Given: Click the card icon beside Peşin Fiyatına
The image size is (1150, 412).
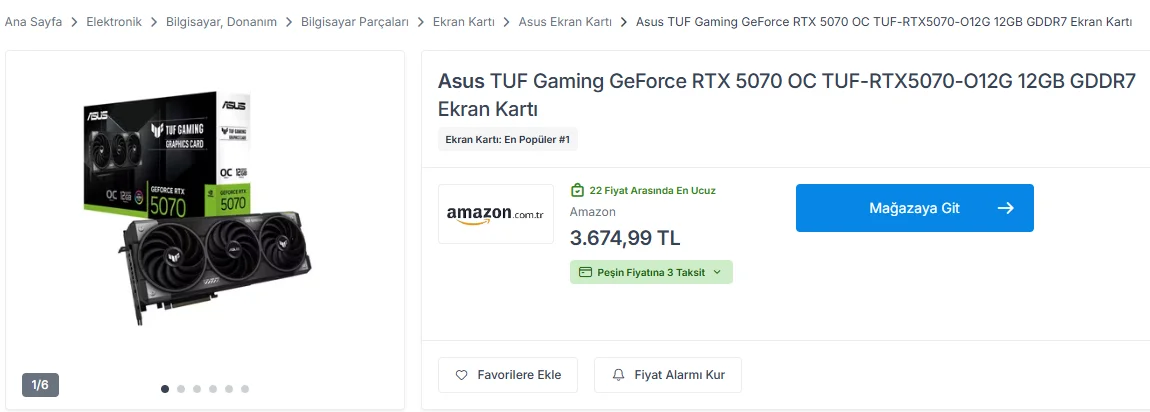Looking at the screenshot, I should 585,272.
